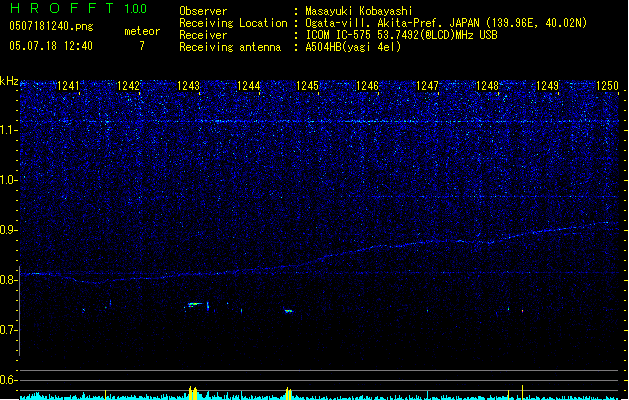The height and width of the screenshot is (400, 629).
Task: Click the HROFFT title text
Action: pyautogui.click(x=60, y=9)
